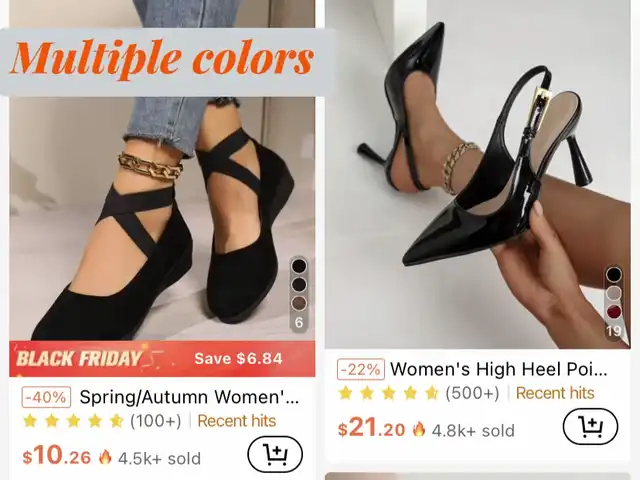View the (100+) reviews star rating
Image resolution: width=640 pixels, height=480 pixels.
tap(102, 421)
